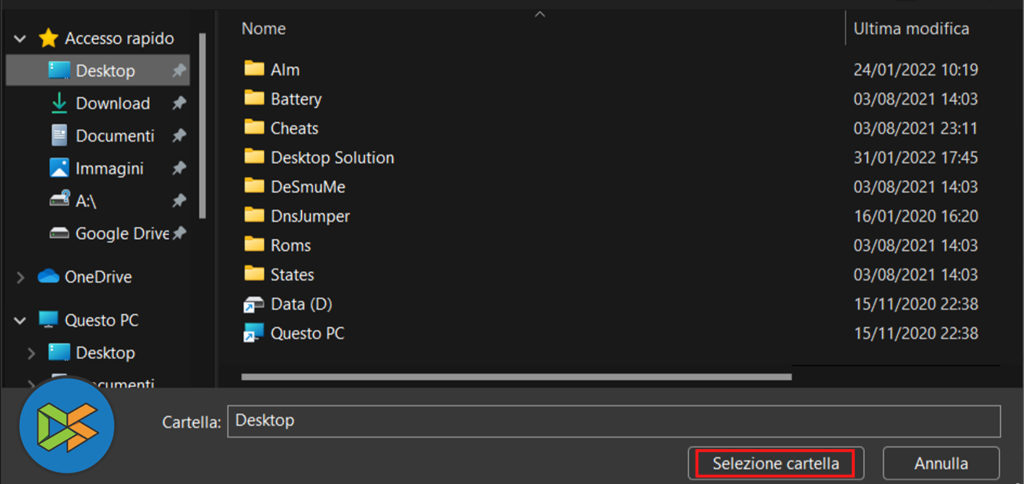The width and height of the screenshot is (1024, 484).
Task: Click the Accesso rapido star icon
Action: (48, 39)
